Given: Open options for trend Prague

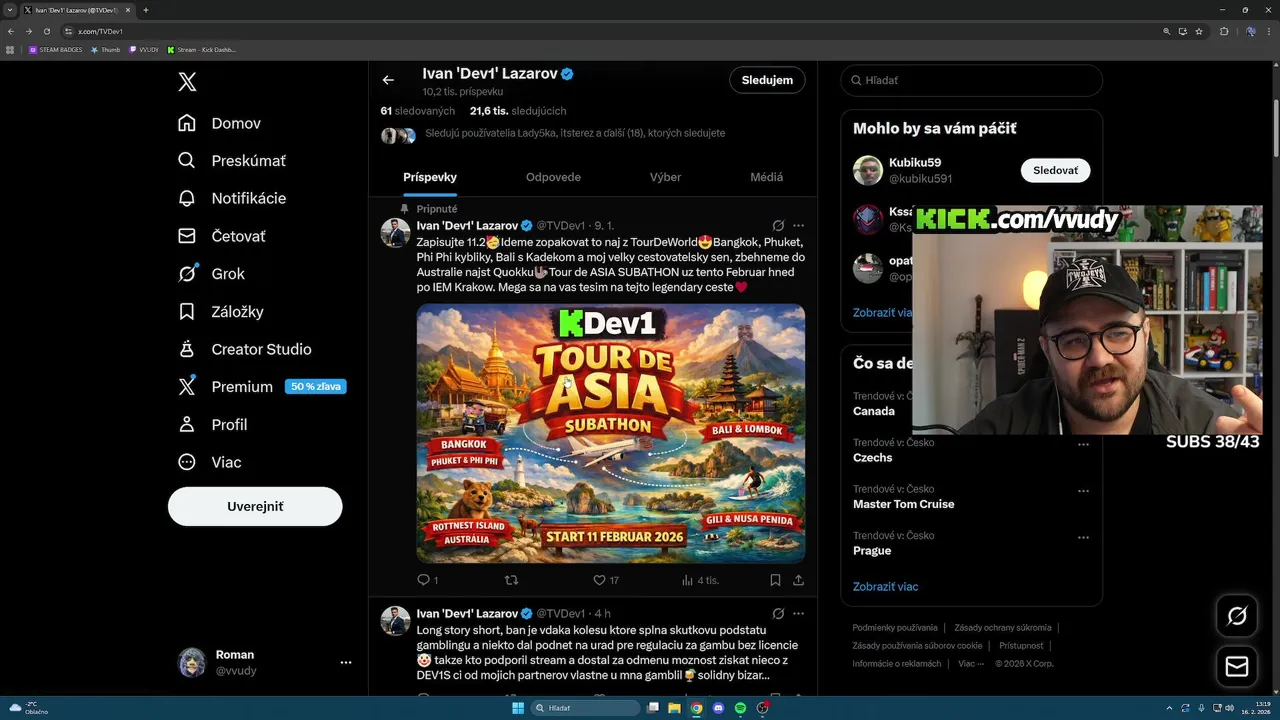Looking at the screenshot, I should pyautogui.click(x=1083, y=538).
